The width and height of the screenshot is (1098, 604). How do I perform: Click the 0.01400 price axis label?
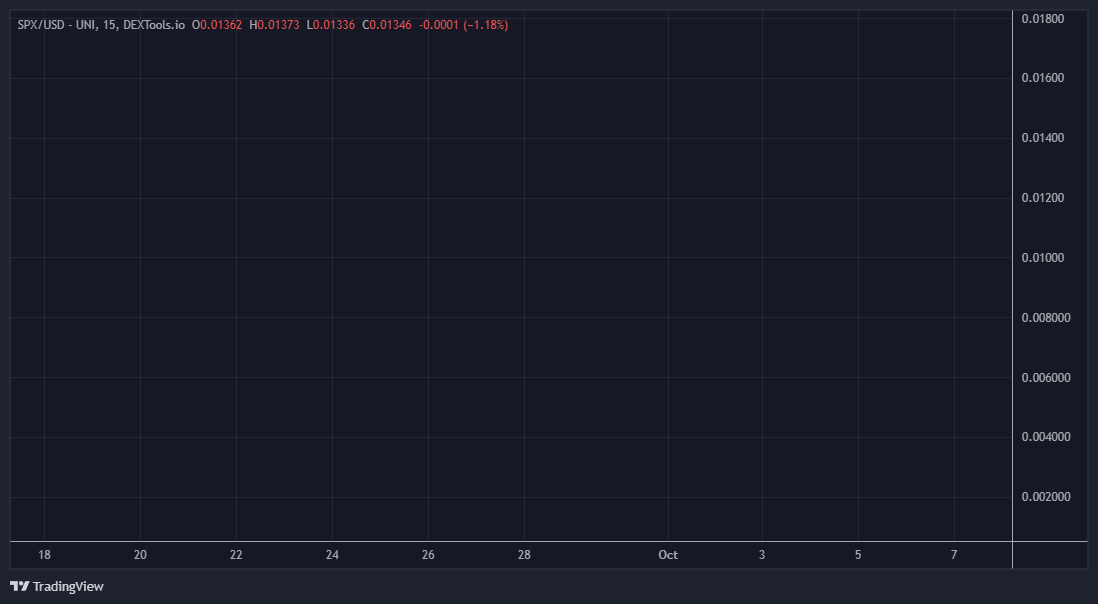(1043, 138)
